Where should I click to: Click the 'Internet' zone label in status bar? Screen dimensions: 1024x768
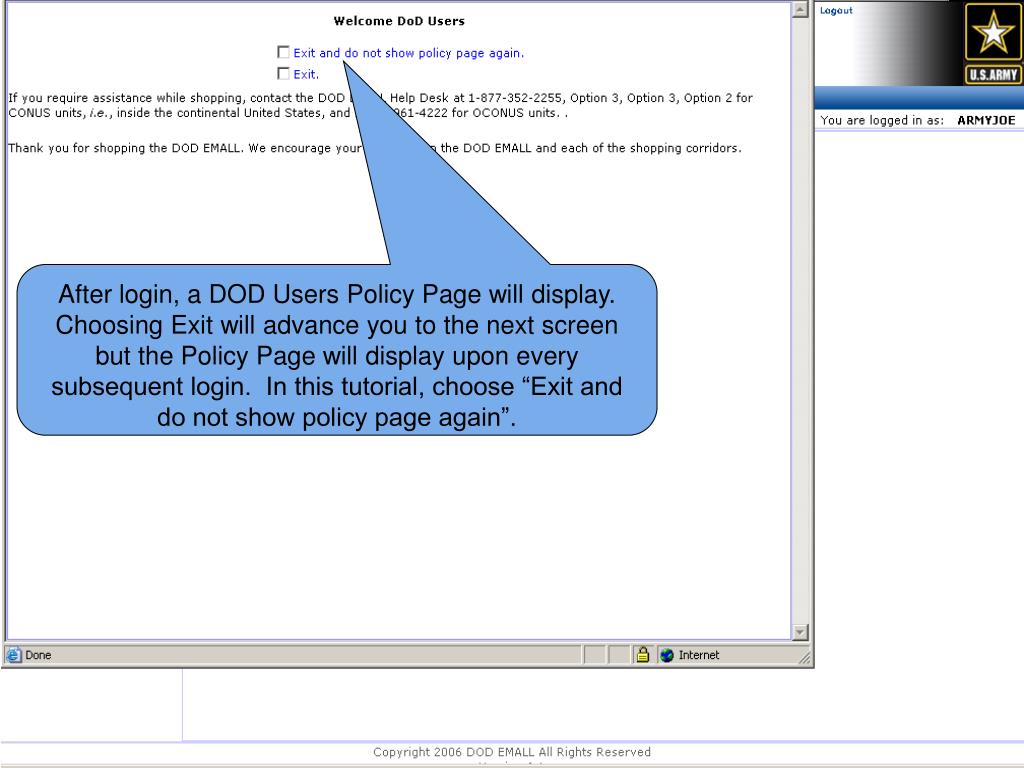[x=699, y=655]
